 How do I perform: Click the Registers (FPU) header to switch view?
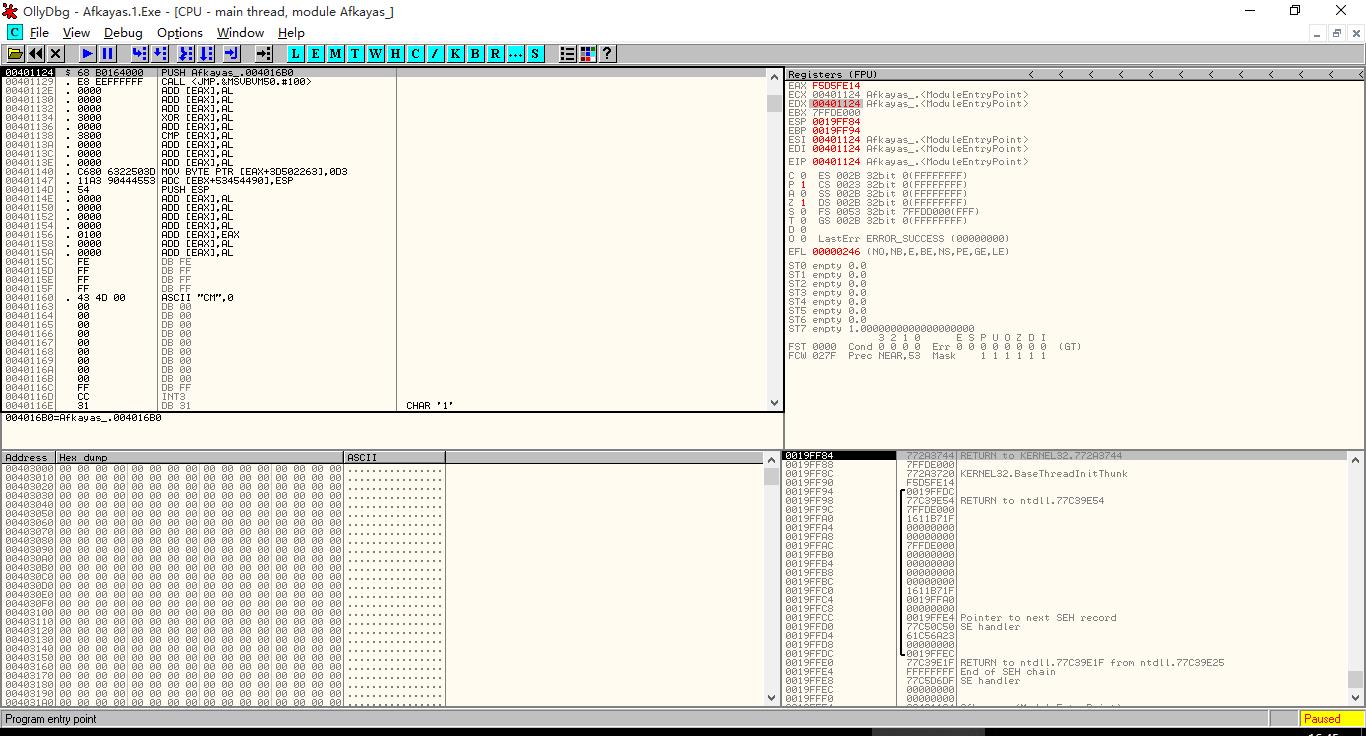tap(832, 75)
